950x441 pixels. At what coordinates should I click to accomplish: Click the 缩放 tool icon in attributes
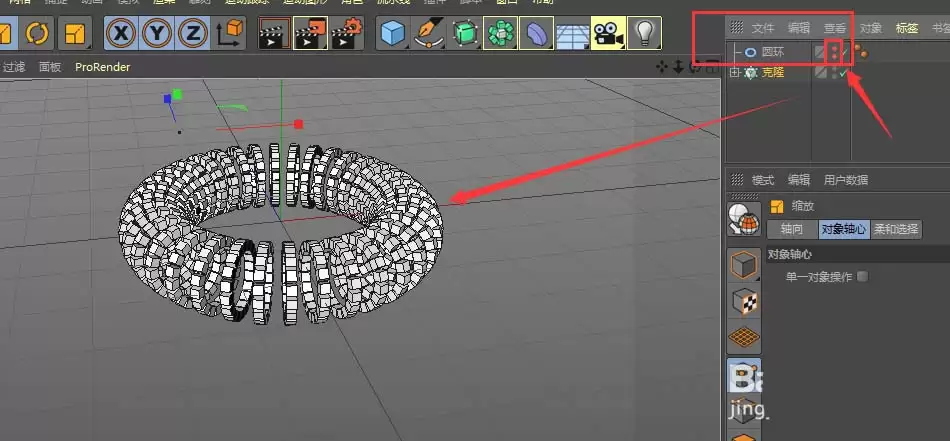click(x=777, y=207)
